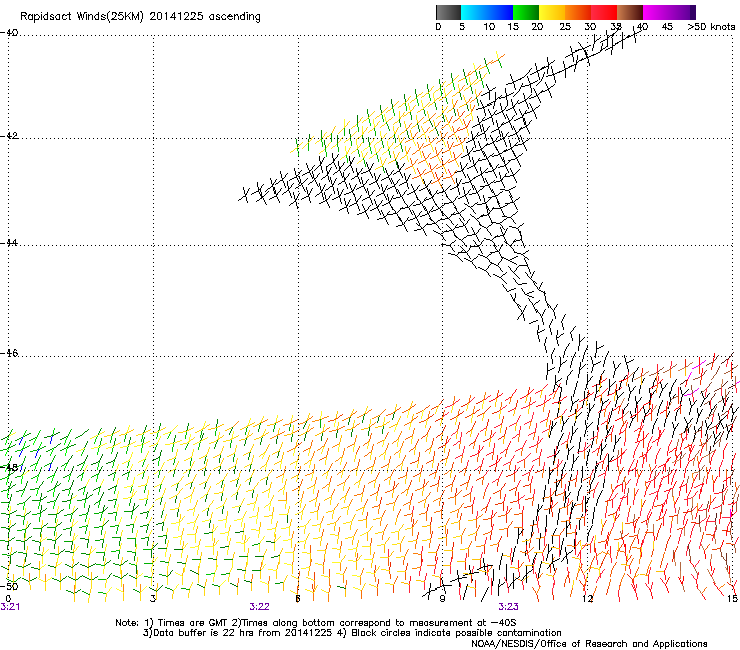Select the '>50 knots' legend label
Image resolution: width=740 pixels, height=650 pixels.
(x=711, y=26)
